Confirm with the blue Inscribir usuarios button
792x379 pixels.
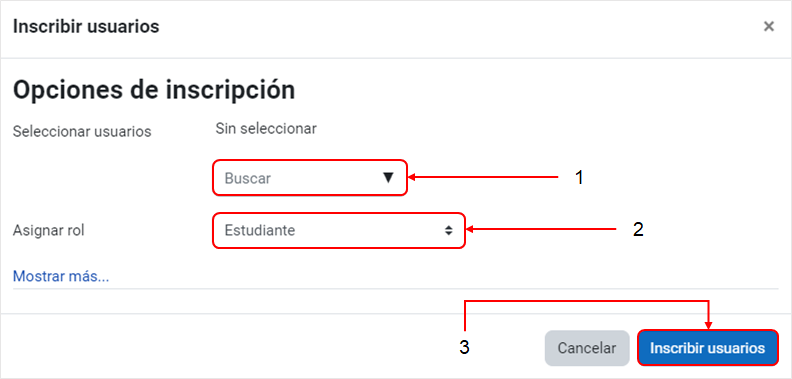[707, 348]
